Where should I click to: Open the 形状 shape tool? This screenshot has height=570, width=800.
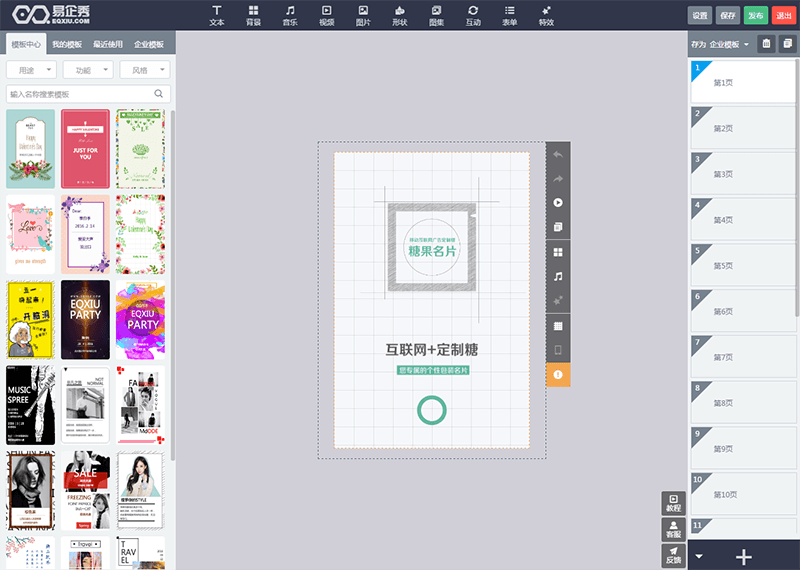(400, 16)
